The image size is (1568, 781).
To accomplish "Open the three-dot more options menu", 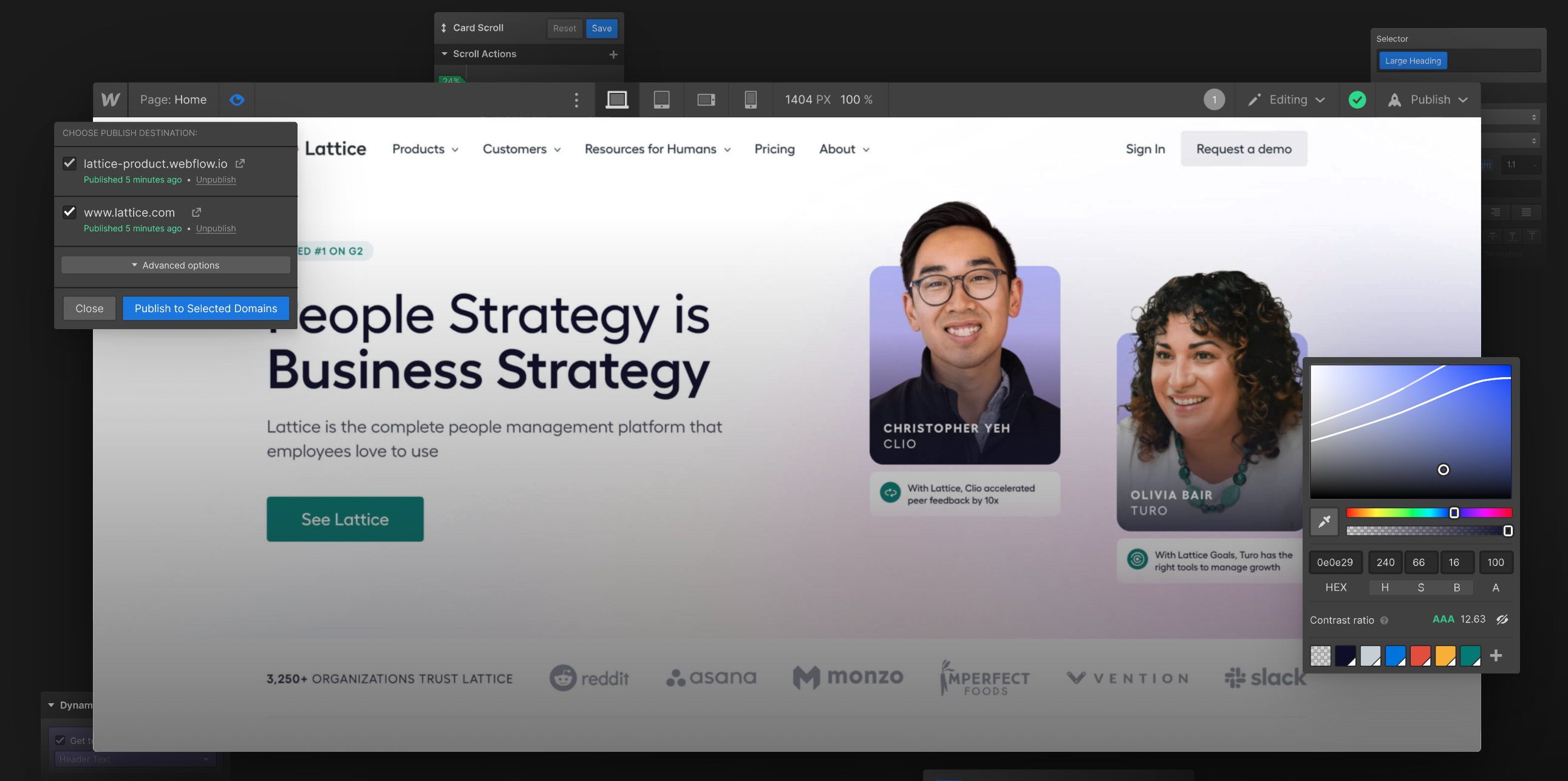I will [576, 99].
